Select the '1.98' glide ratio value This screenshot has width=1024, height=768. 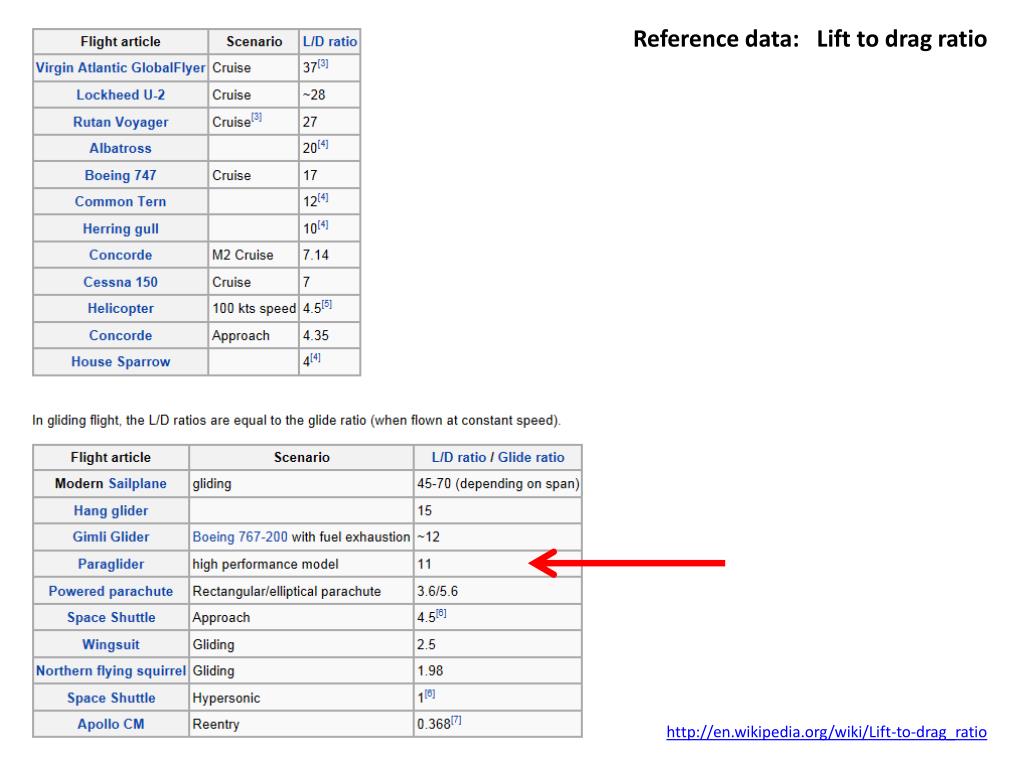click(430, 671)
